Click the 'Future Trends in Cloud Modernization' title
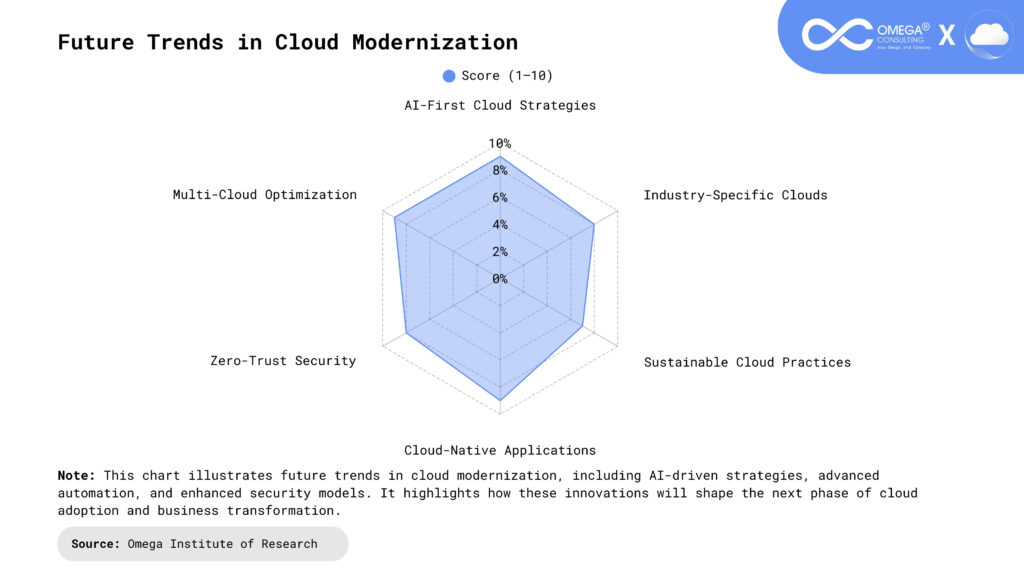 tap(288, 42)
